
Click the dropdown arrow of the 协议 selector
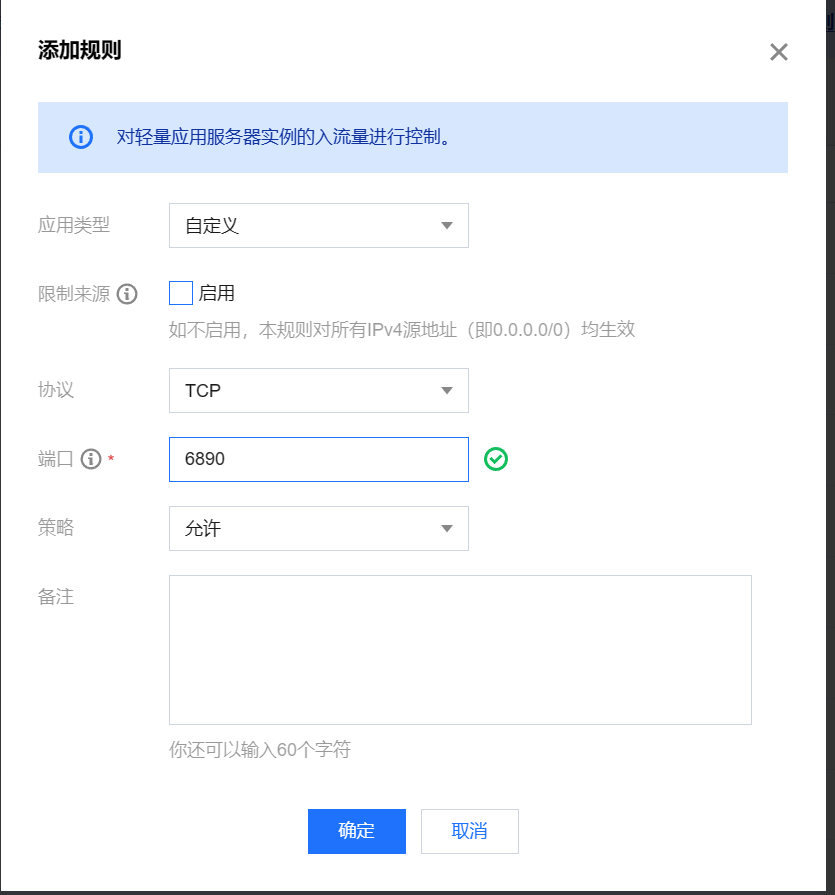point(446,390)
